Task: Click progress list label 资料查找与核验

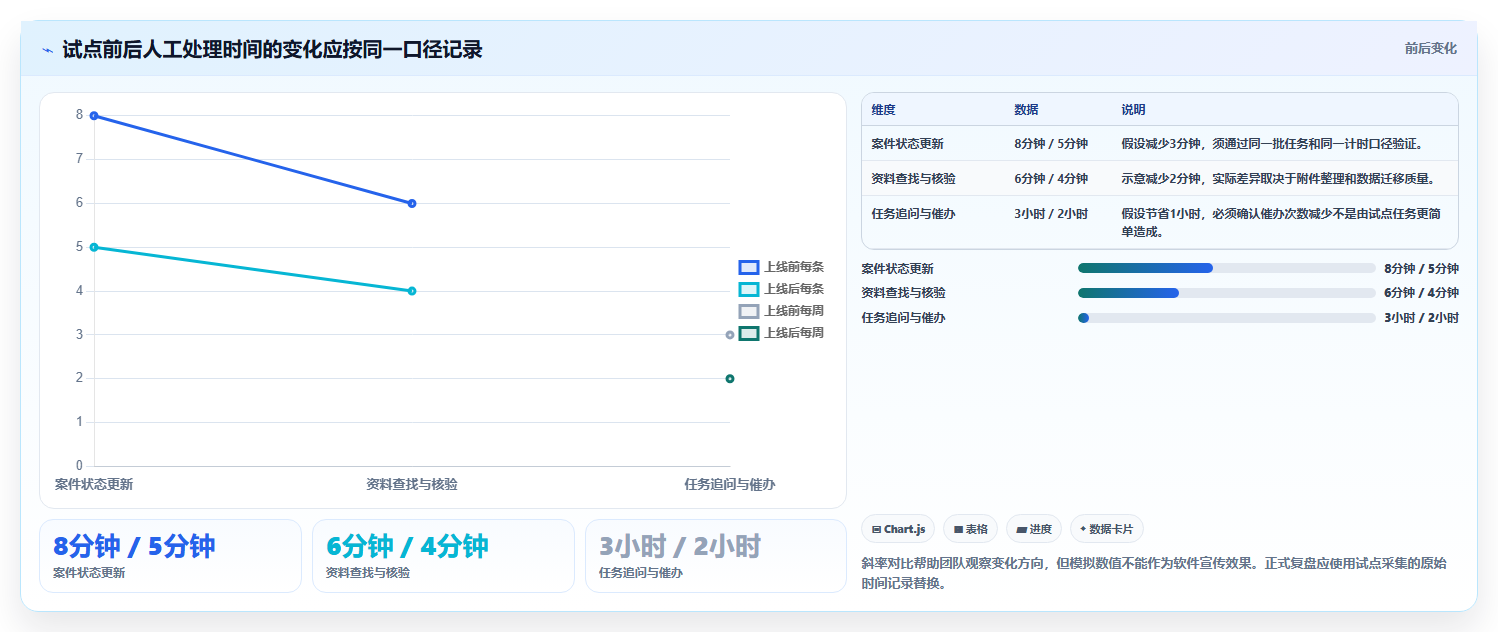Action: (x=904, y=293)
